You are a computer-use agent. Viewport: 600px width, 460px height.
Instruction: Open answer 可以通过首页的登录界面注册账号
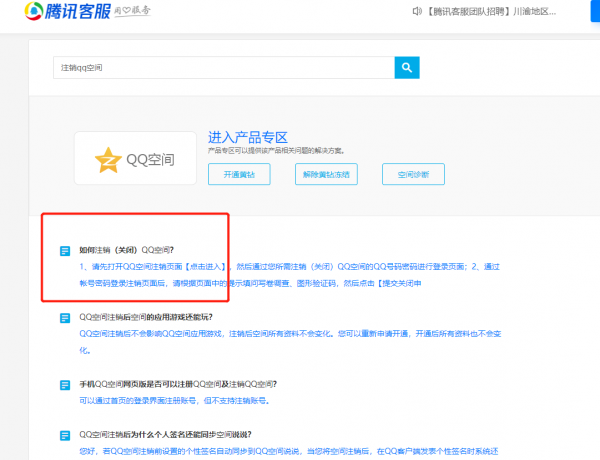[x=174, y=401]
